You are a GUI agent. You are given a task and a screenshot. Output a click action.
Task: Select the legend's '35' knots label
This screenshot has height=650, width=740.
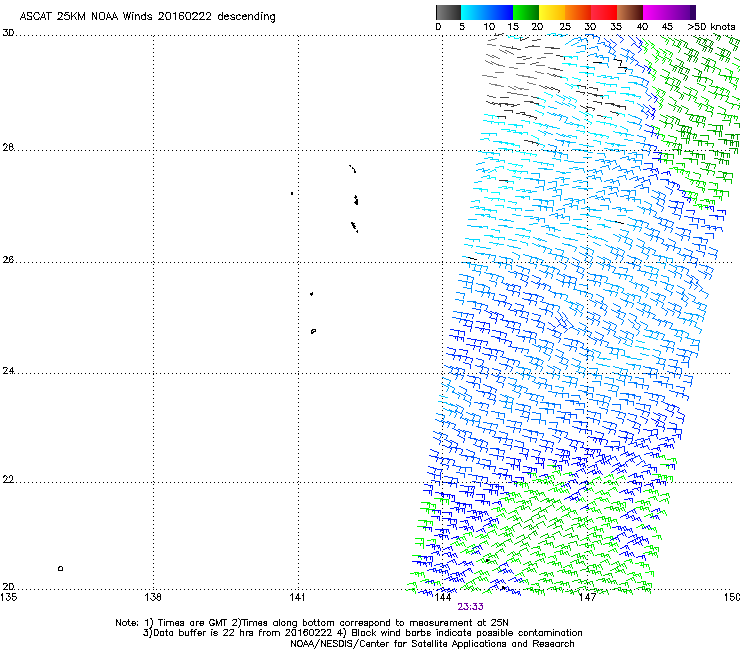pyautogui.click(x=616, y=27)
